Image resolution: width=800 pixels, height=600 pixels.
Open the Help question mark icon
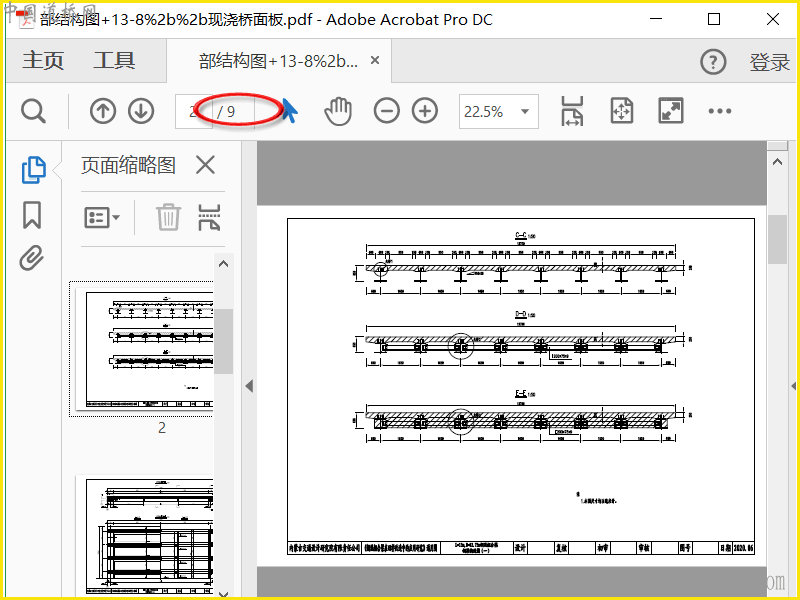[713, 62]
